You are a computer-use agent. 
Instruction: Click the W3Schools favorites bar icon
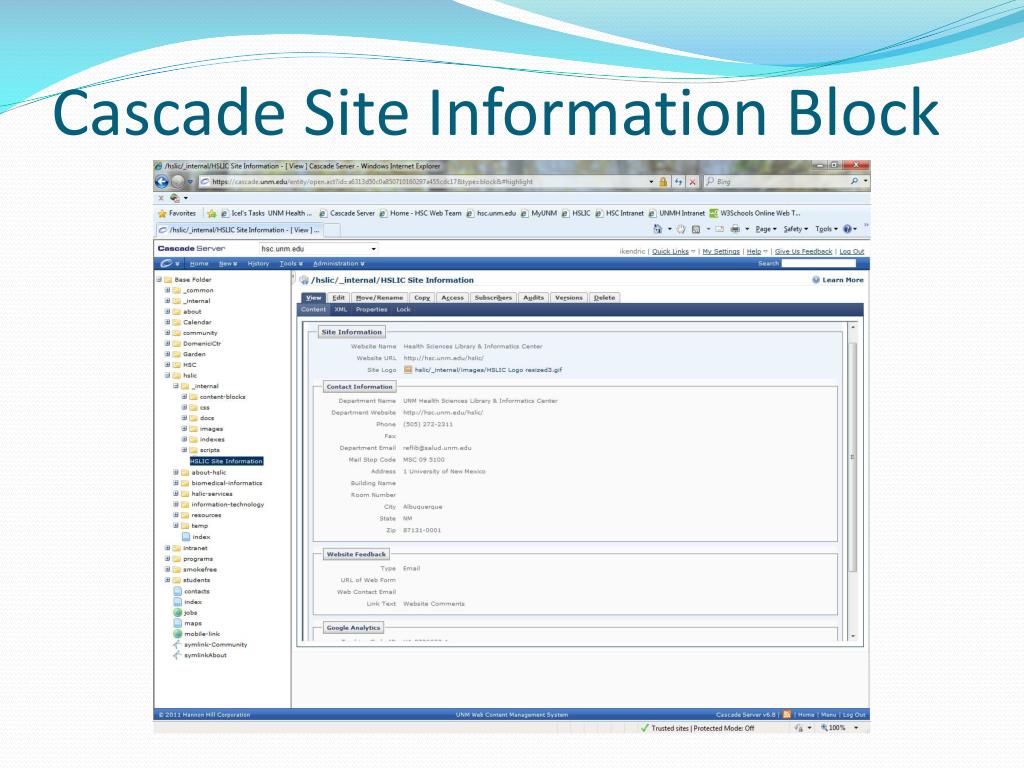714,213
